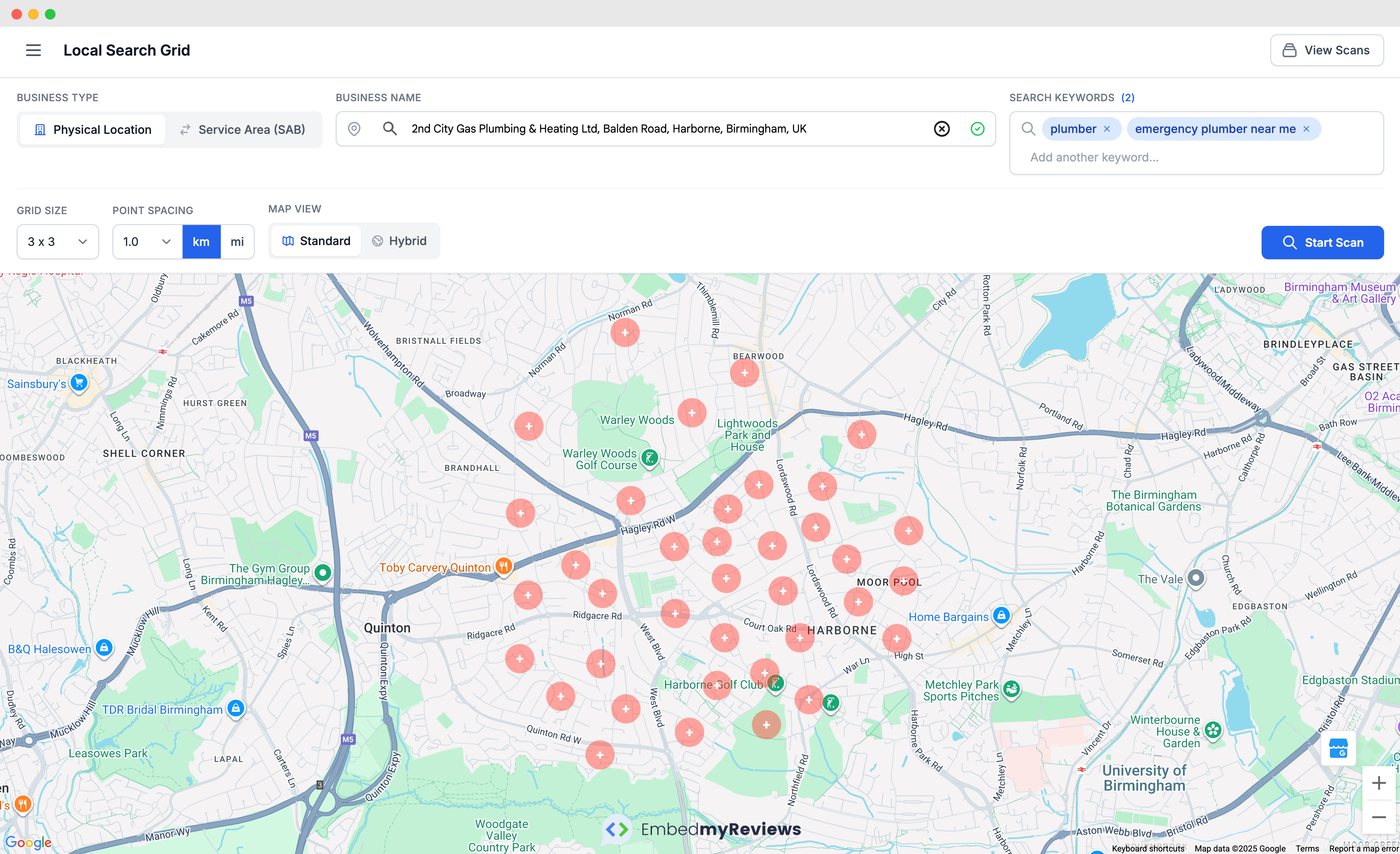Click the grid point below Quinton Rd W

click(x=599, y=755)
